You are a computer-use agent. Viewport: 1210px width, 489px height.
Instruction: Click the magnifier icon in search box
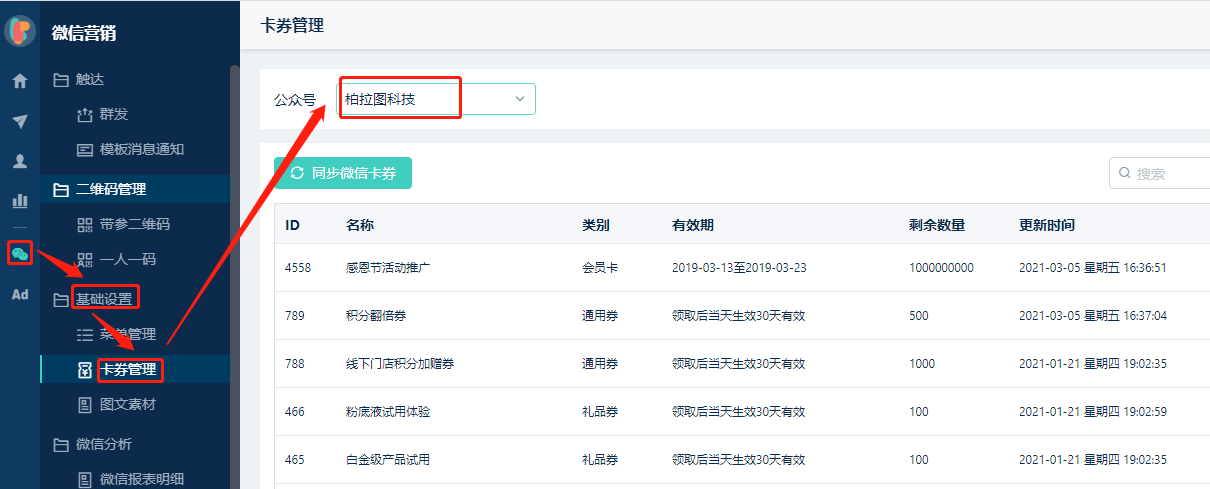[x=1124, y=173]
